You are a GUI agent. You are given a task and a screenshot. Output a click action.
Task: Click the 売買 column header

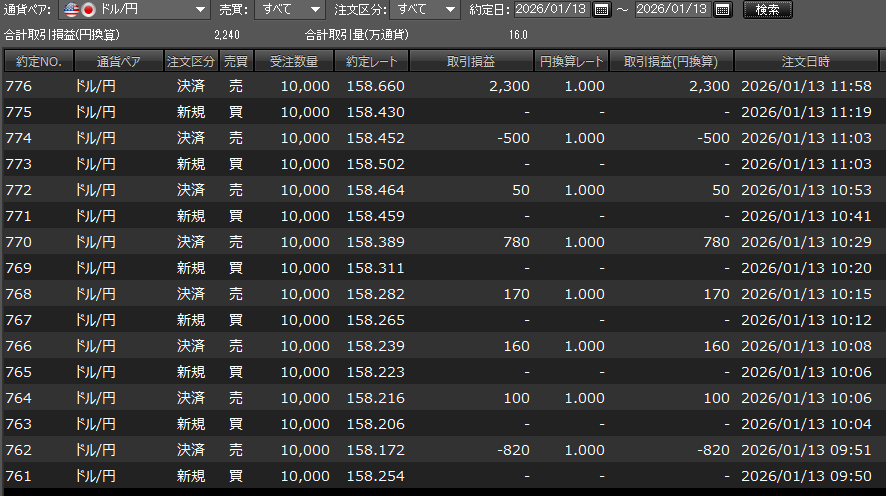click(x=235, y=61)
